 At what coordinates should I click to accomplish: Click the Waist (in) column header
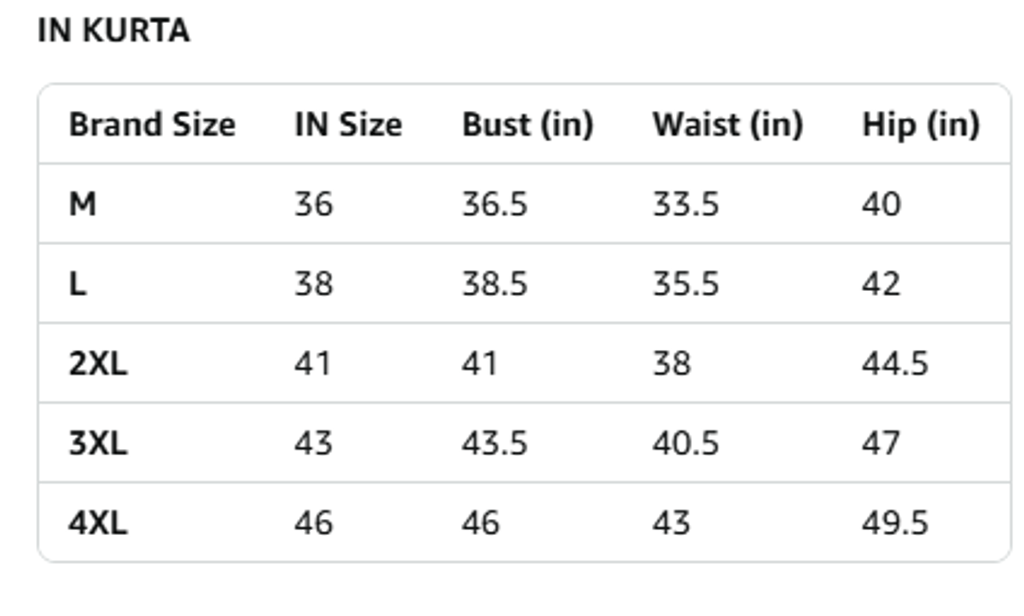728,124
